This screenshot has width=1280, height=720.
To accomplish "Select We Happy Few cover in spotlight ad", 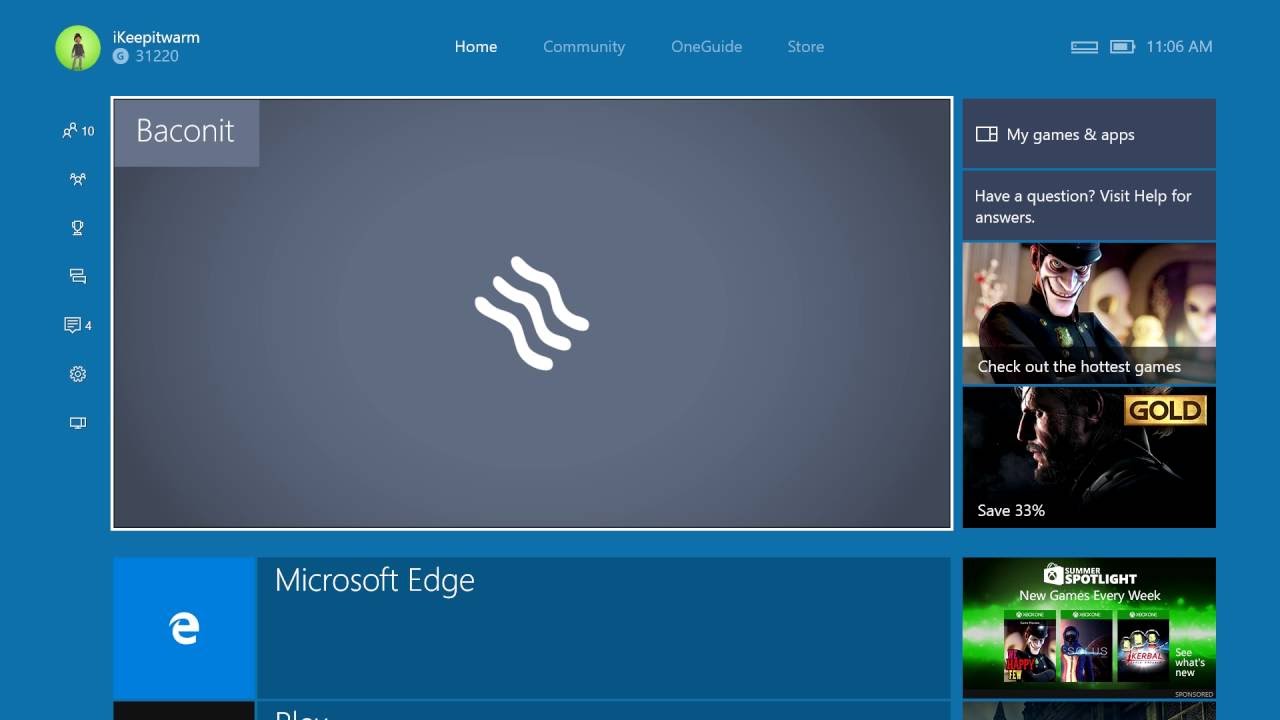I will pos(1029,646).
